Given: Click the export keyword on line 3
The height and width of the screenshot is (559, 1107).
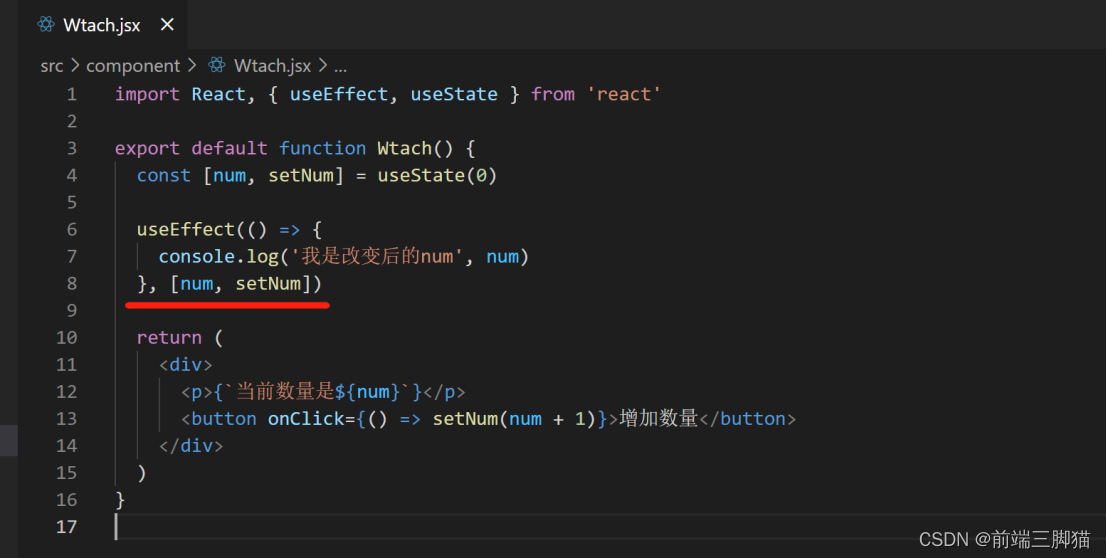Looking at the screenshot, I should pos(147,148).
